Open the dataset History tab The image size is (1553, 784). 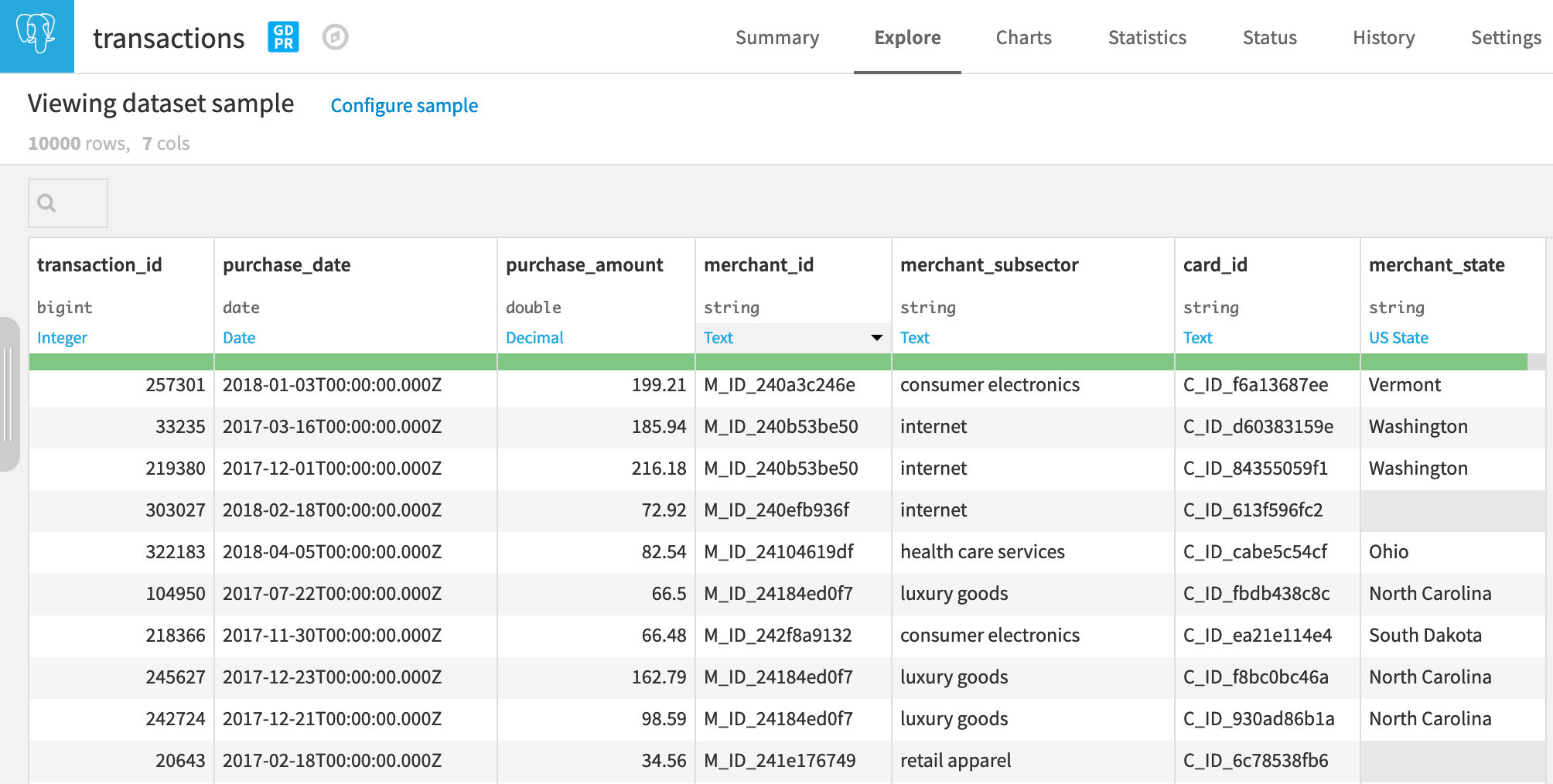[1383, 37]
